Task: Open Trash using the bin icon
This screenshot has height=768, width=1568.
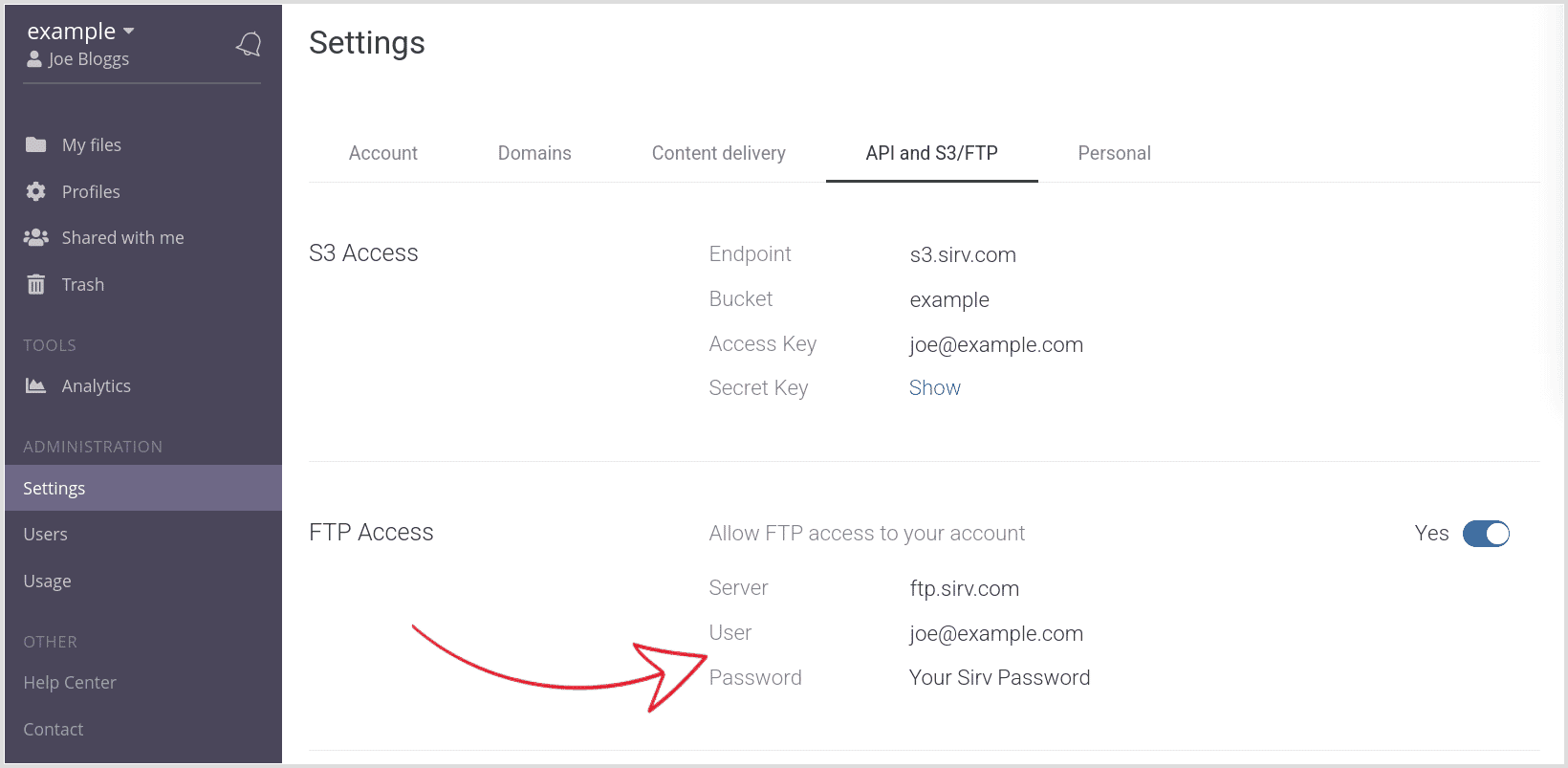Action: click(x=36, y=284)
